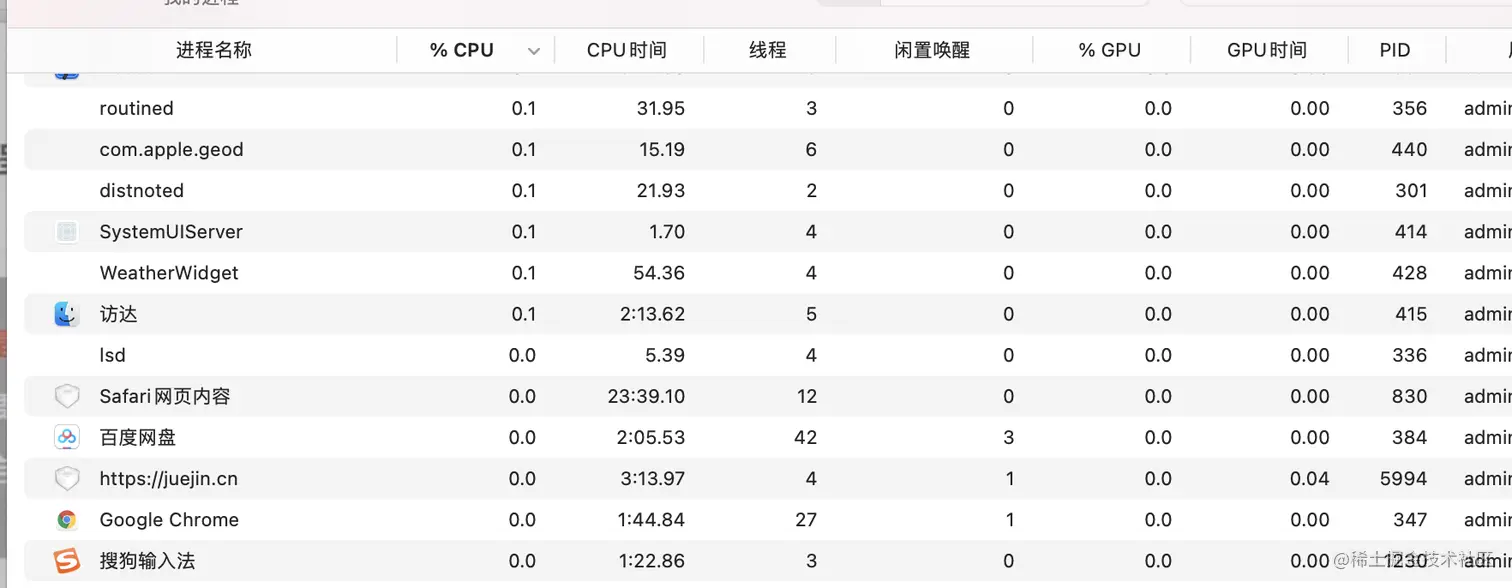Click the icon next to WeatherWidget row
Image resolution: width=1512 pixels, height=588 pixels.
(x=66, y=272)
